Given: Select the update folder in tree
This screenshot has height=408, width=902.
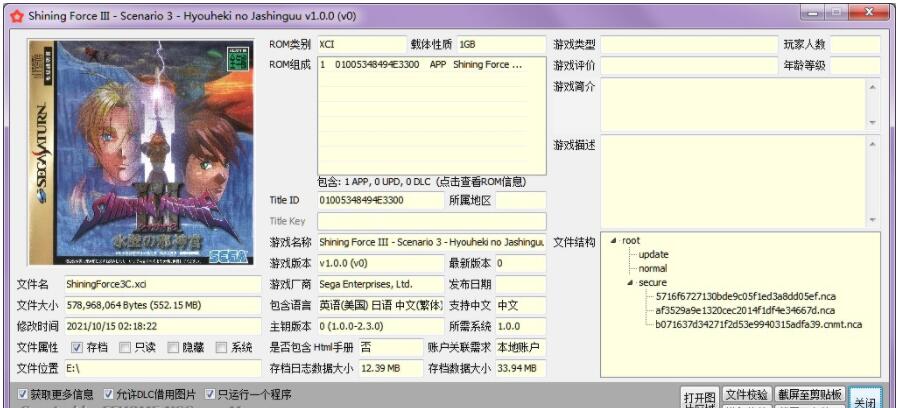Looking at the screenshot, I should coord(653,255).
